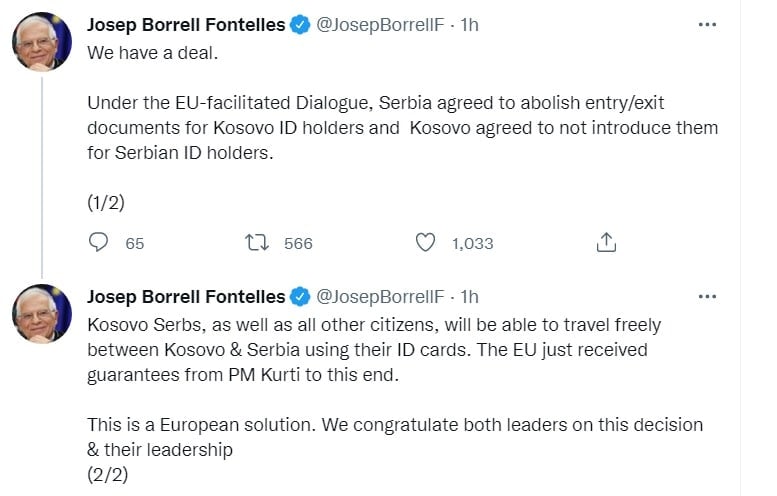Image resolution: width=777 pixels, height=496 pixels.
Task: Open the profile picture on the first tweet
Action: click(42, 42)
